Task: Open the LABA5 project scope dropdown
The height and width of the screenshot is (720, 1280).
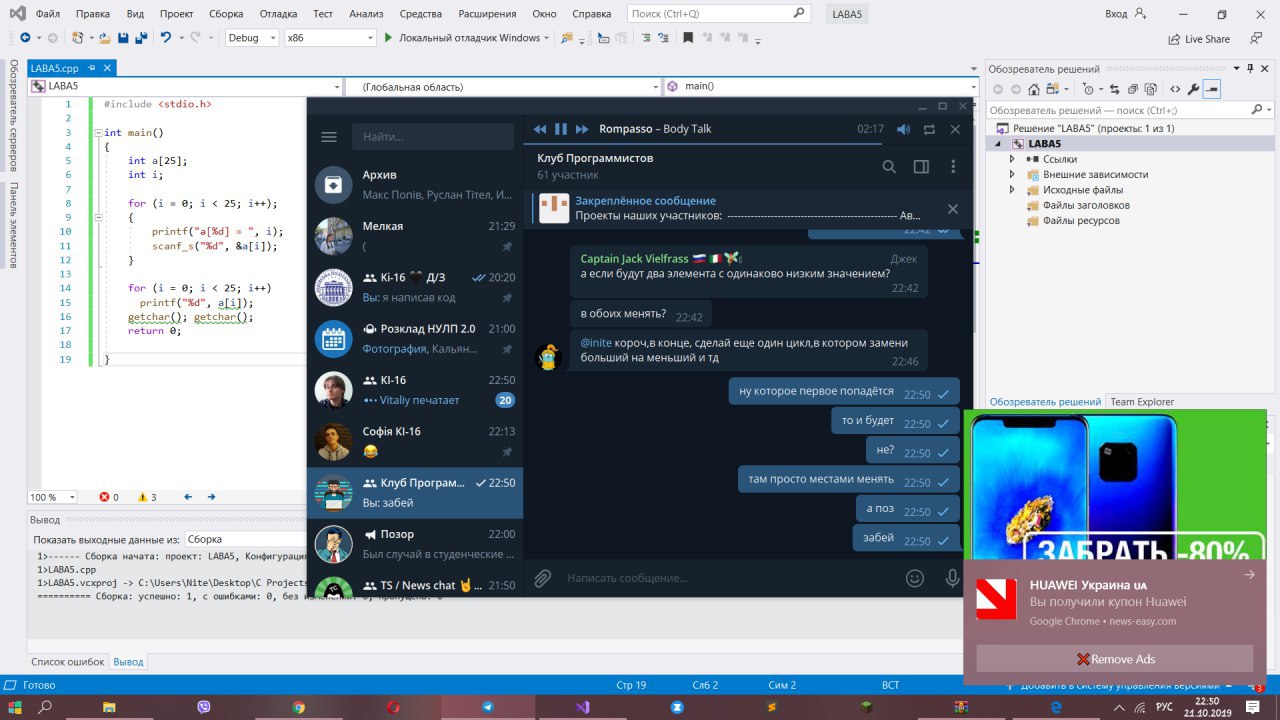Action: click(x=186, y=86)
